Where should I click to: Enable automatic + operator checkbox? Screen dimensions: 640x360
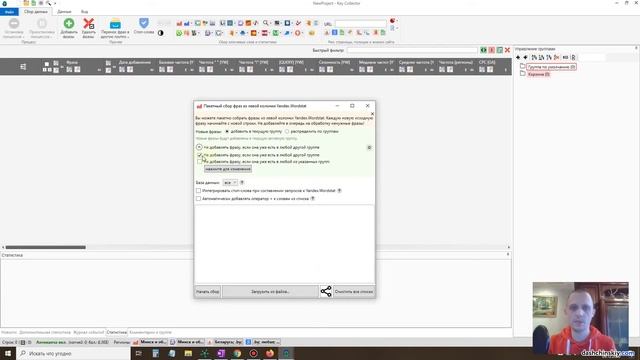(198, 198)
